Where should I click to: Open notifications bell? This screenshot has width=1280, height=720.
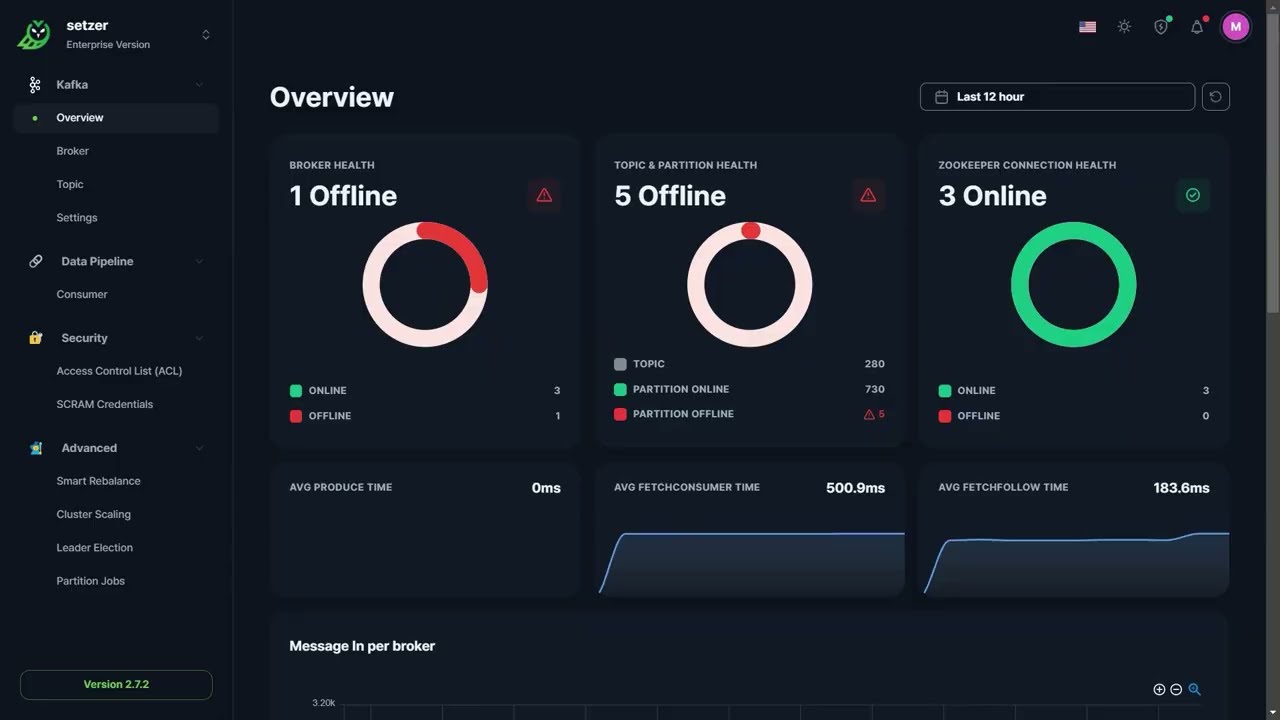[1197, 27]
